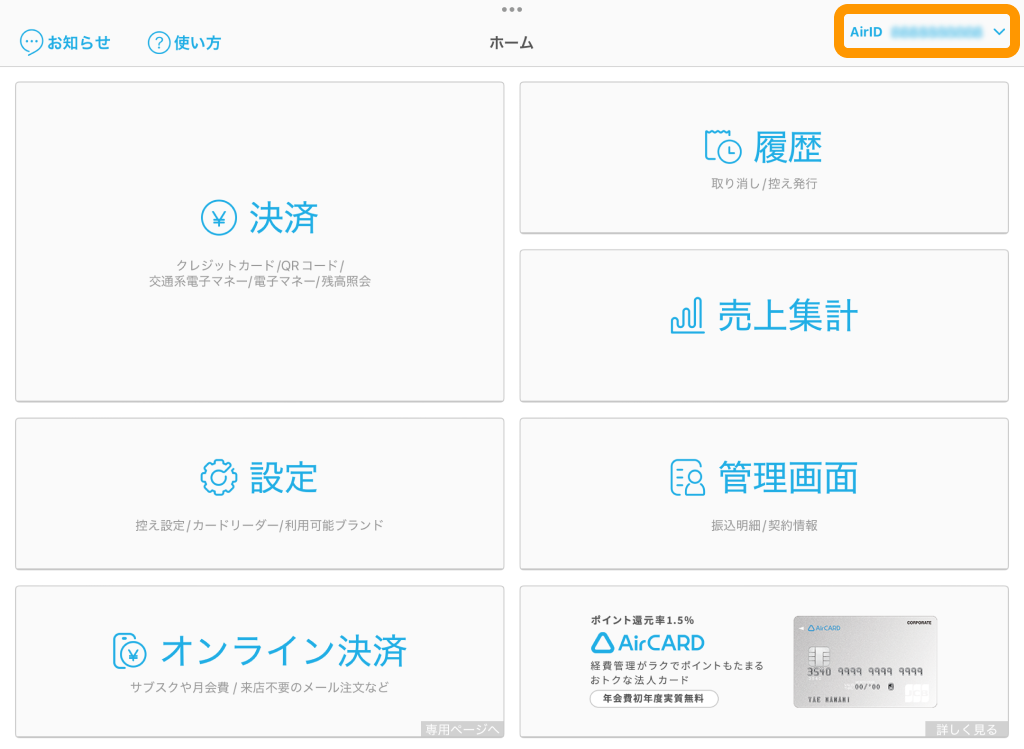The image size is (1024, 749).
Task: Click the silver AirCARD credit card image
Action: tap(865, 661)
